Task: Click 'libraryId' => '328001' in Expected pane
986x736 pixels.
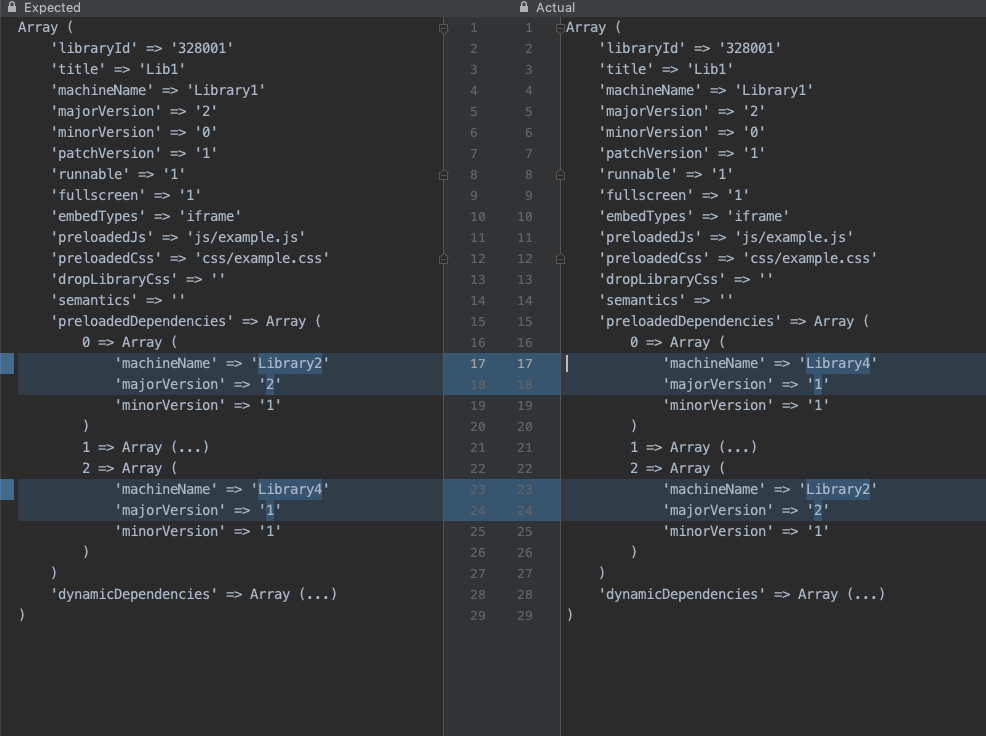Action: point(142,48)
